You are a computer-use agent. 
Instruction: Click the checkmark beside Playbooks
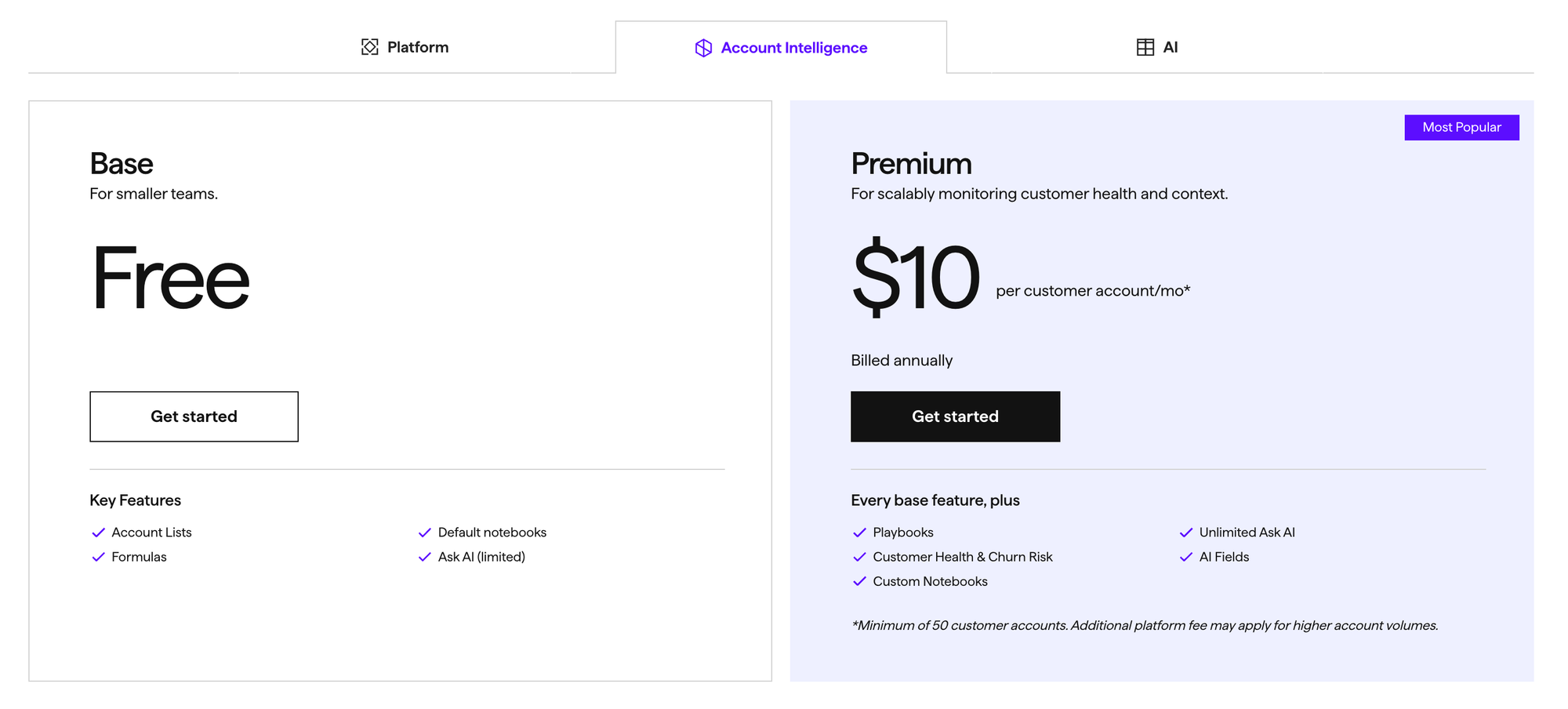859,533
